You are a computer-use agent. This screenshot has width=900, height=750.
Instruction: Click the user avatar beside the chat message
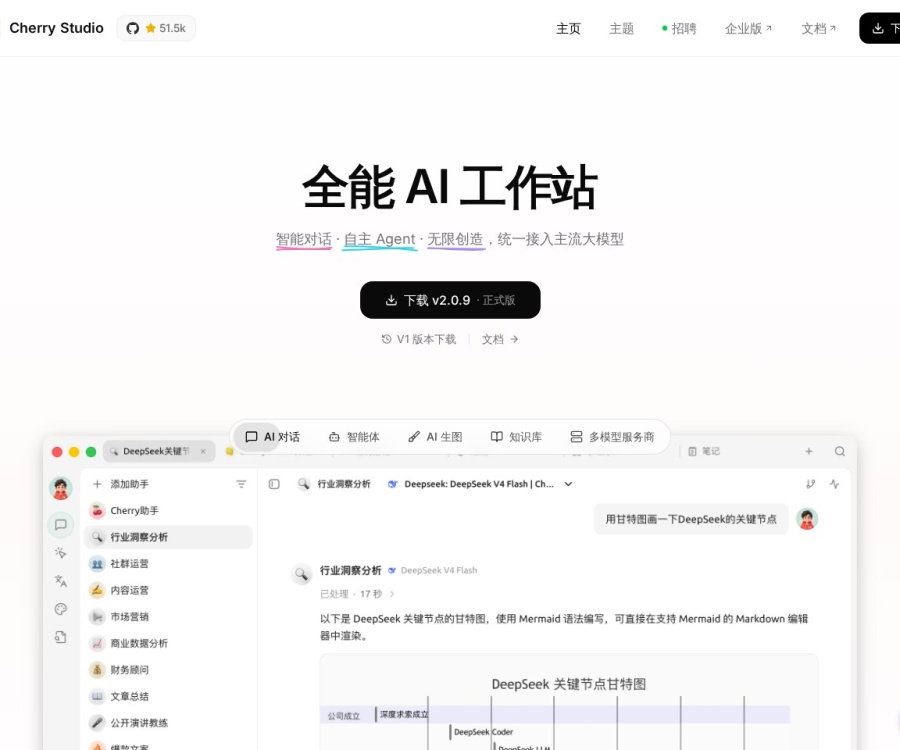click(x=807, y=519)
